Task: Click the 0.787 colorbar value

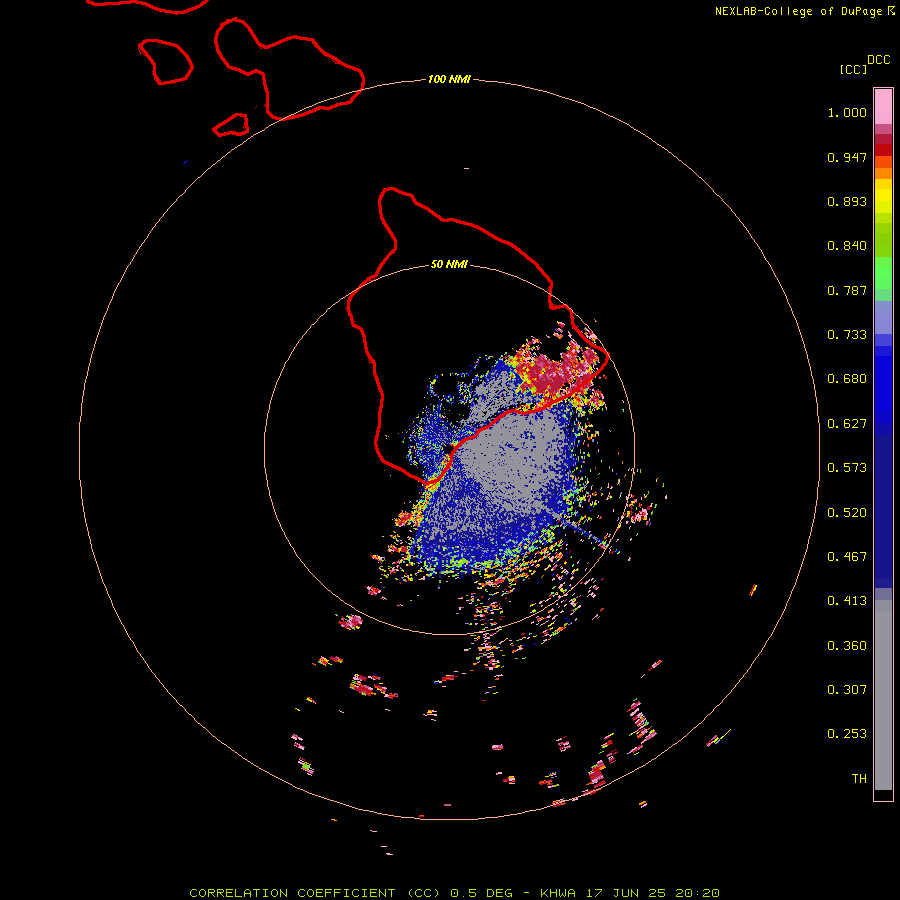Action: pos(847,290)
